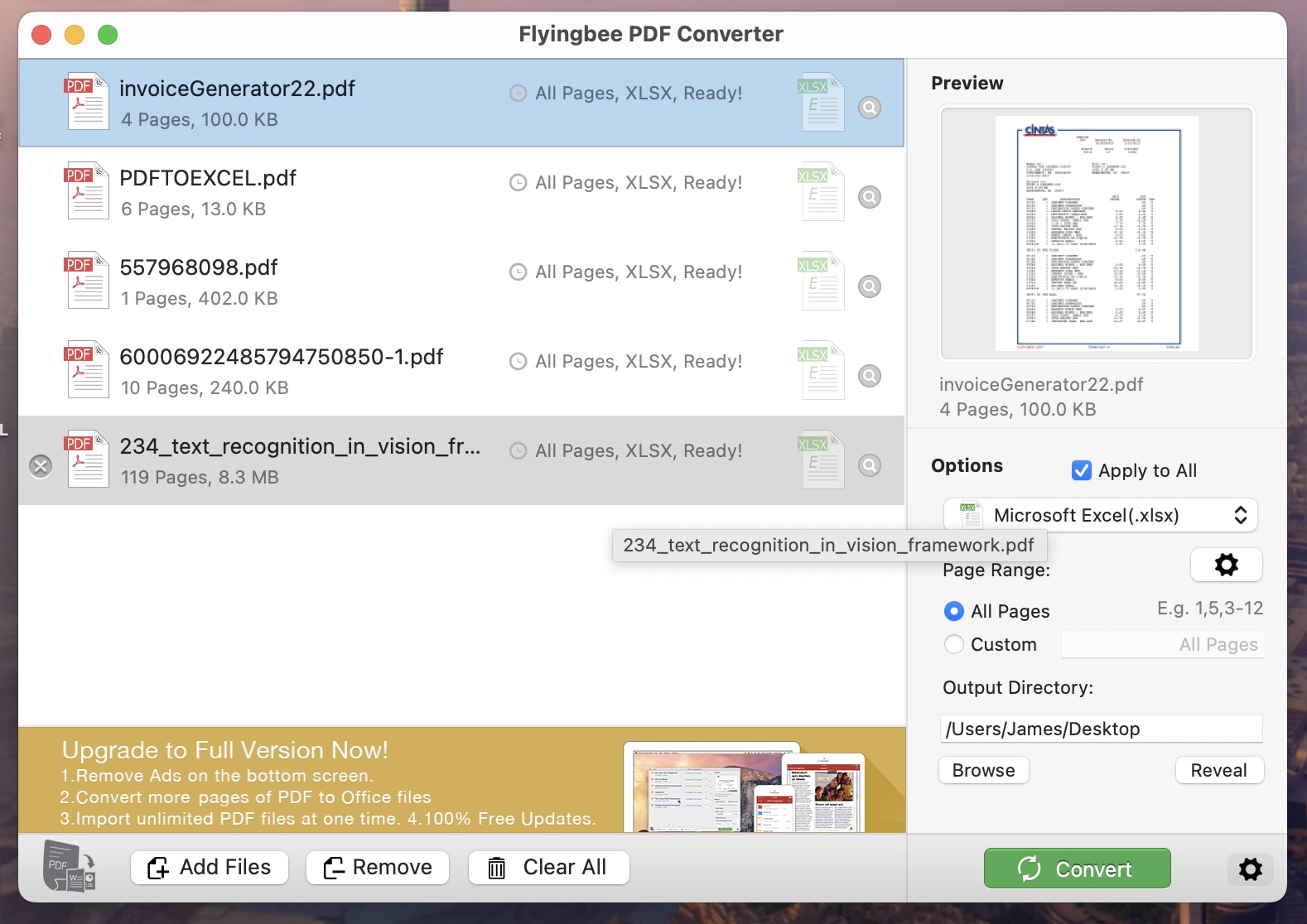Select the Custom page range option
Screen dimensions: 1307x924
(x=954, y=644)
